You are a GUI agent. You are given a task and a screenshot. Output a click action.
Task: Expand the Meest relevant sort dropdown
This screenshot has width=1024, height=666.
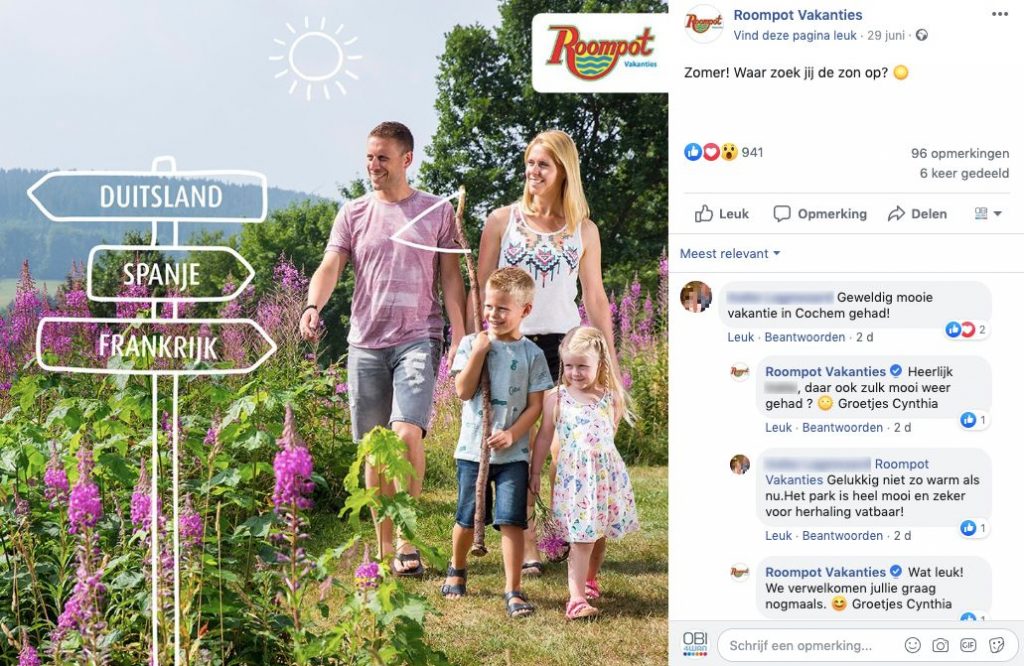730,253
